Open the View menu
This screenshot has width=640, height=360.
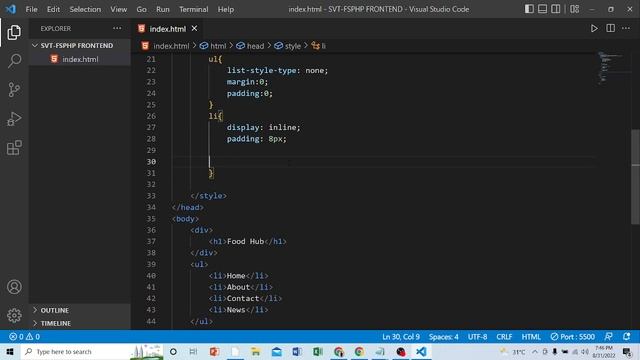118,9
